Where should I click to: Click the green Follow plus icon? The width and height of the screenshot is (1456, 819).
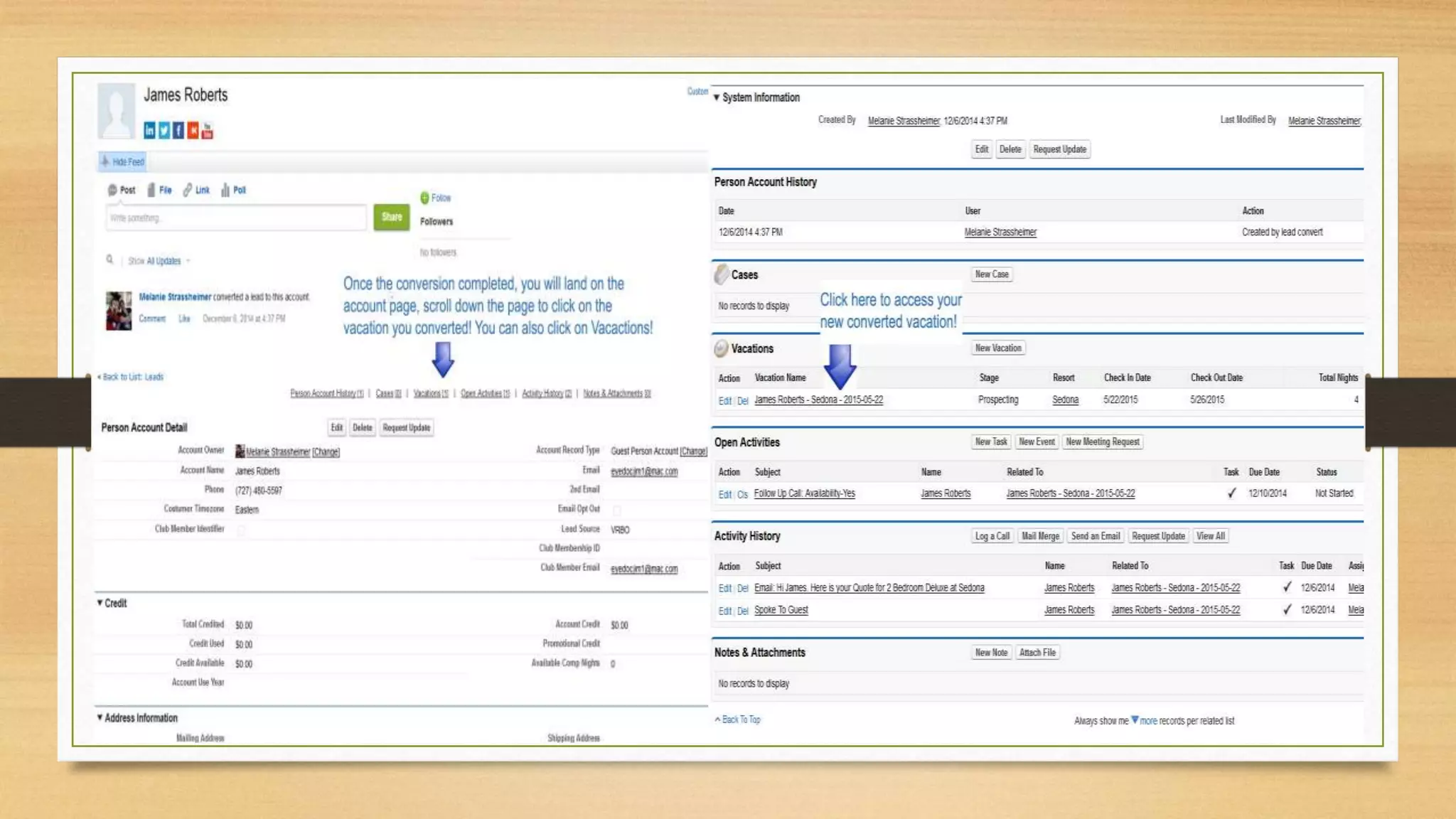(424, 198)
